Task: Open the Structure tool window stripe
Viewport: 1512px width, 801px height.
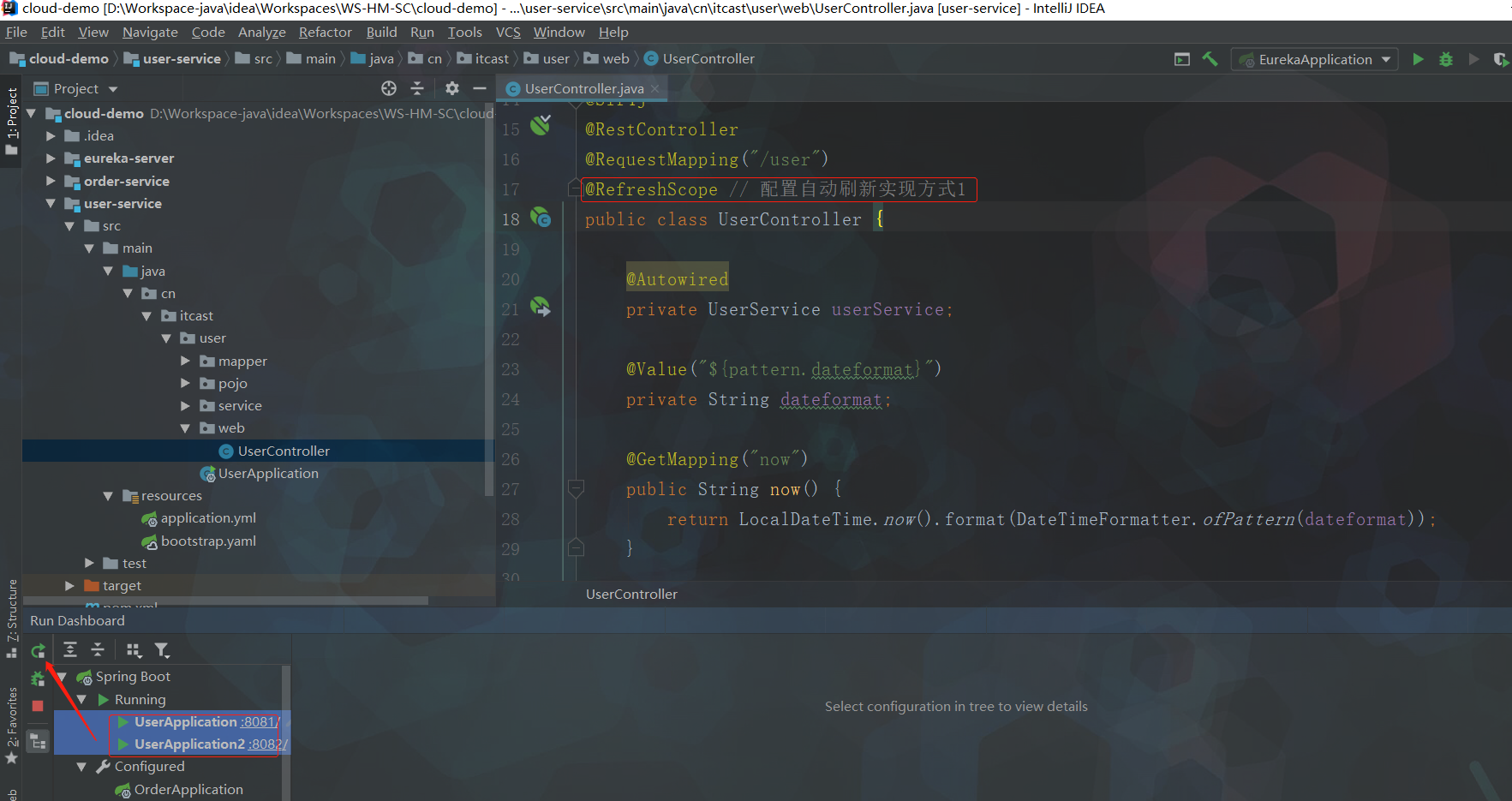Action: [11, 617]
